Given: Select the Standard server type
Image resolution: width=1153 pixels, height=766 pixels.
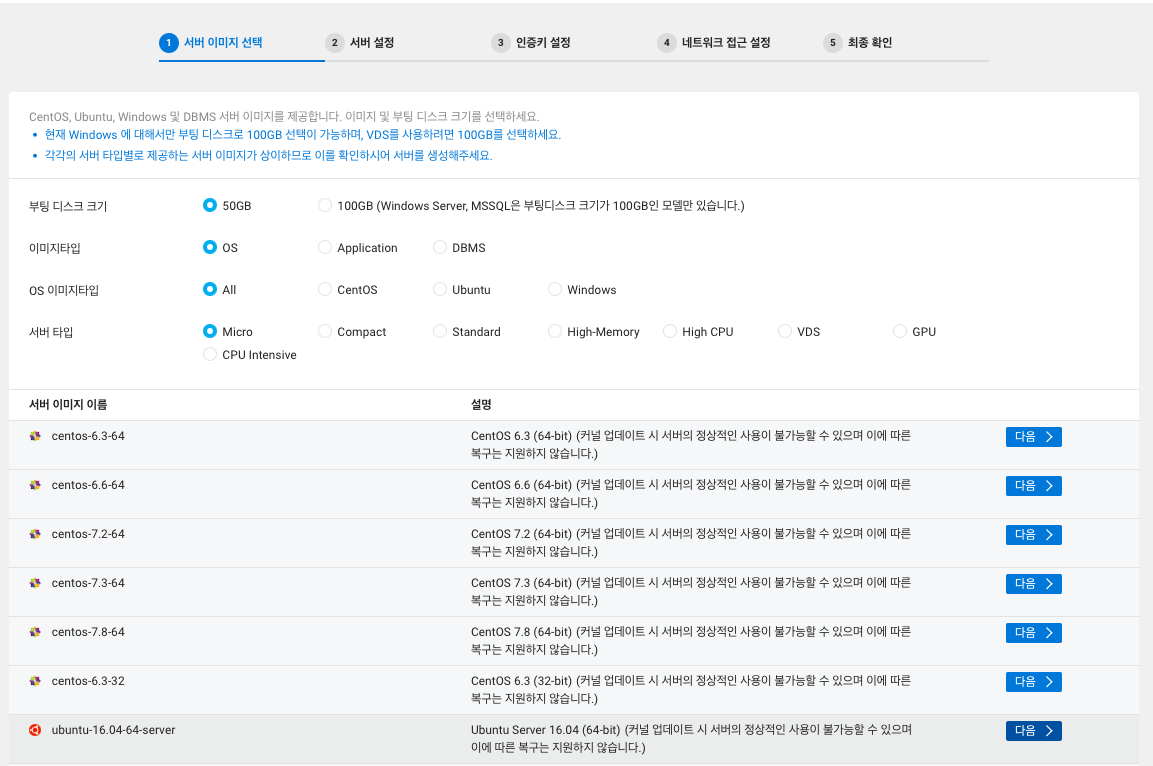Looking at the screenshot, I should point(440,332).
